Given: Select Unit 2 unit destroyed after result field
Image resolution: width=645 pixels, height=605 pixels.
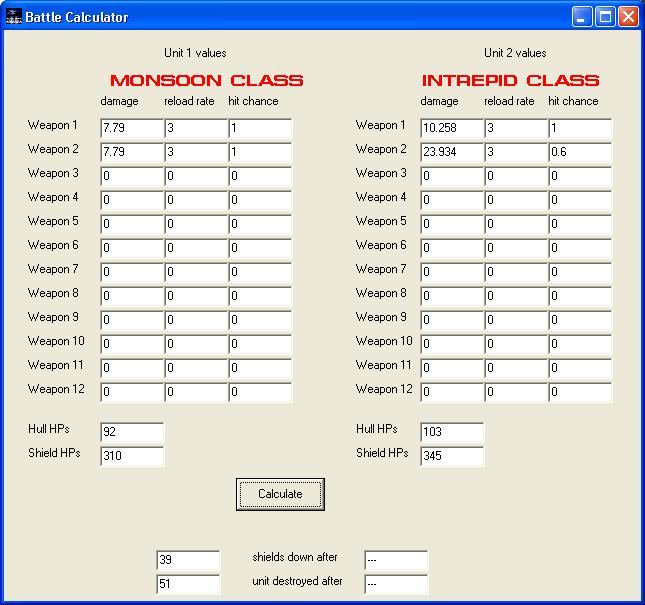Looking at the screenshot, I should (396, 584).
